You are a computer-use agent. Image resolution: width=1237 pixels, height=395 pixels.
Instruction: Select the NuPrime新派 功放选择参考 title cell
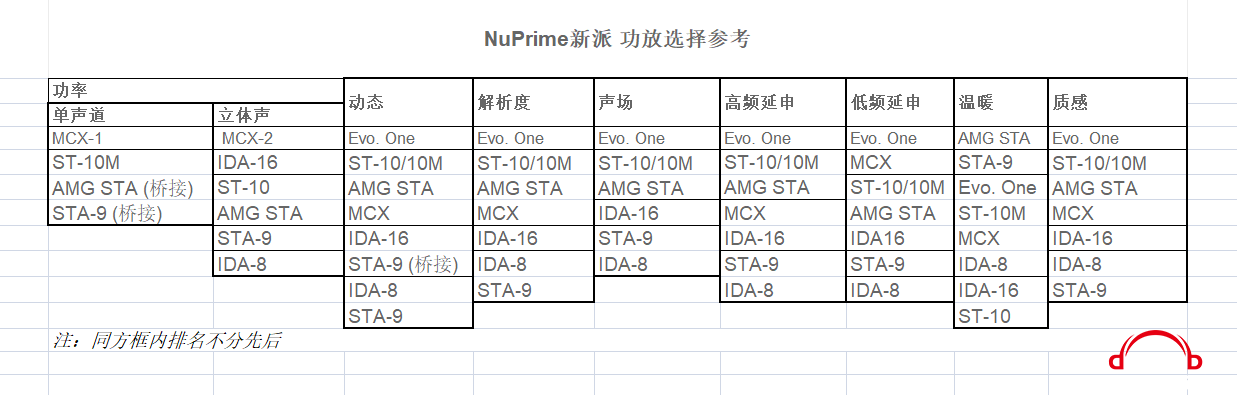617,39
